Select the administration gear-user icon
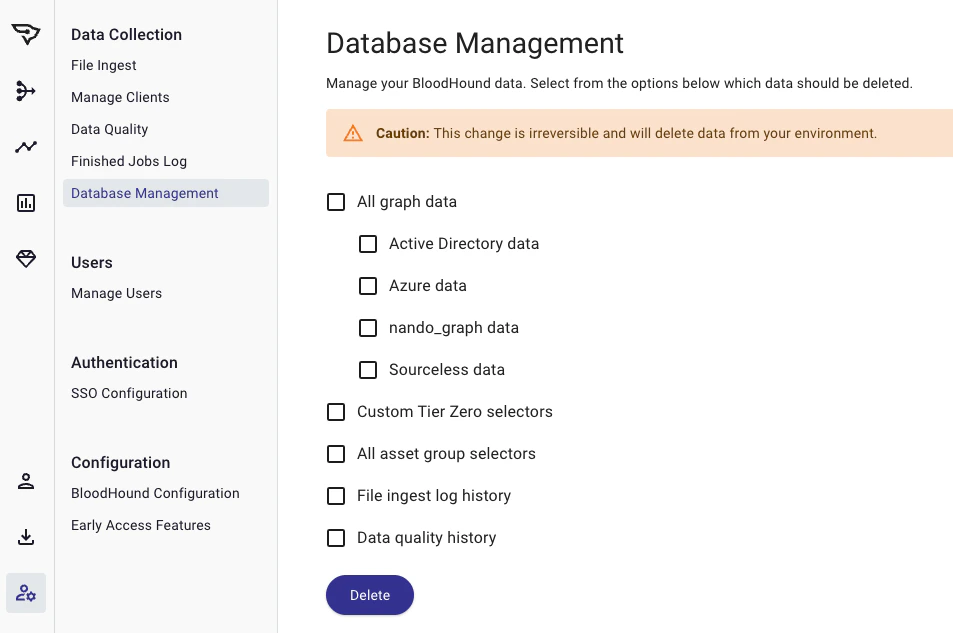This screenshot has width=953, height=633. 26,593
